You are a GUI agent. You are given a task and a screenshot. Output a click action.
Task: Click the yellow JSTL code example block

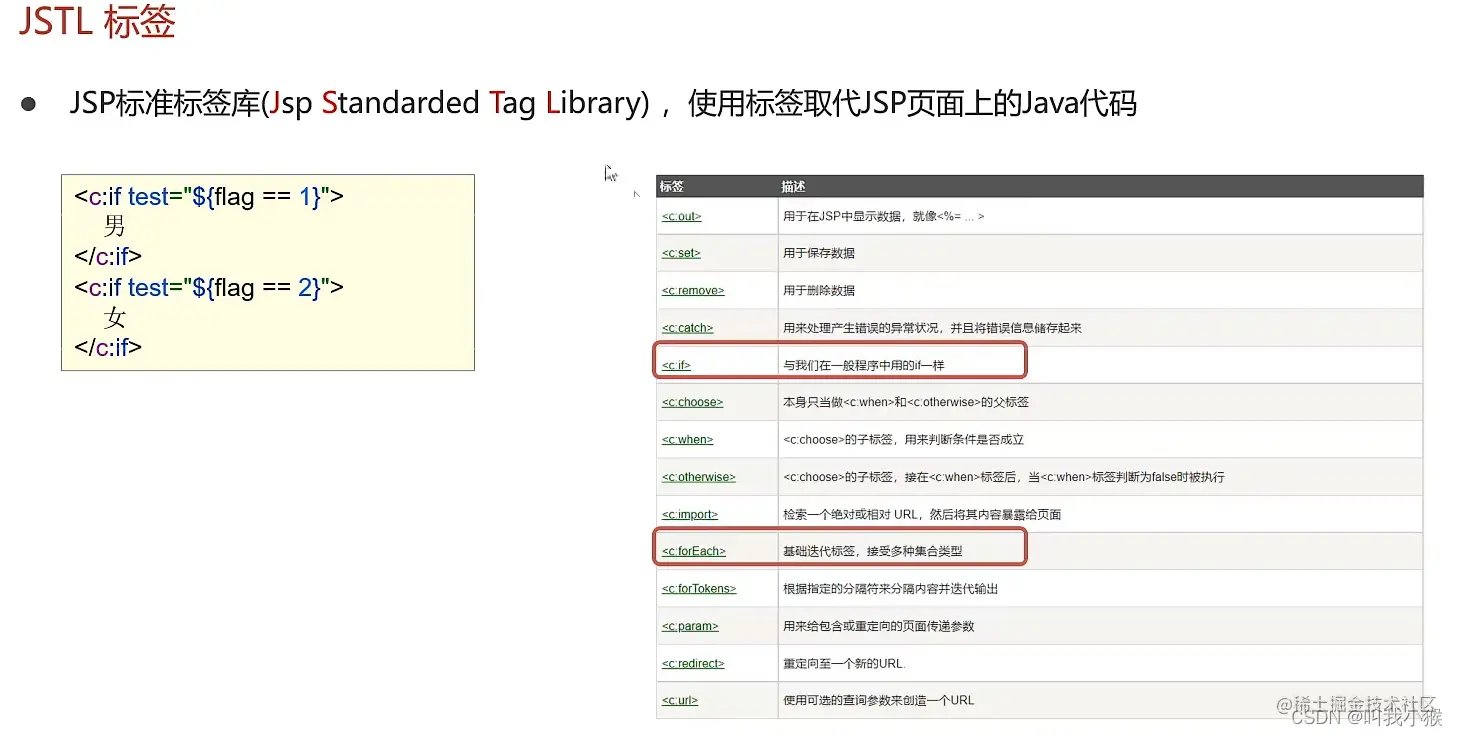pos(267,272)
